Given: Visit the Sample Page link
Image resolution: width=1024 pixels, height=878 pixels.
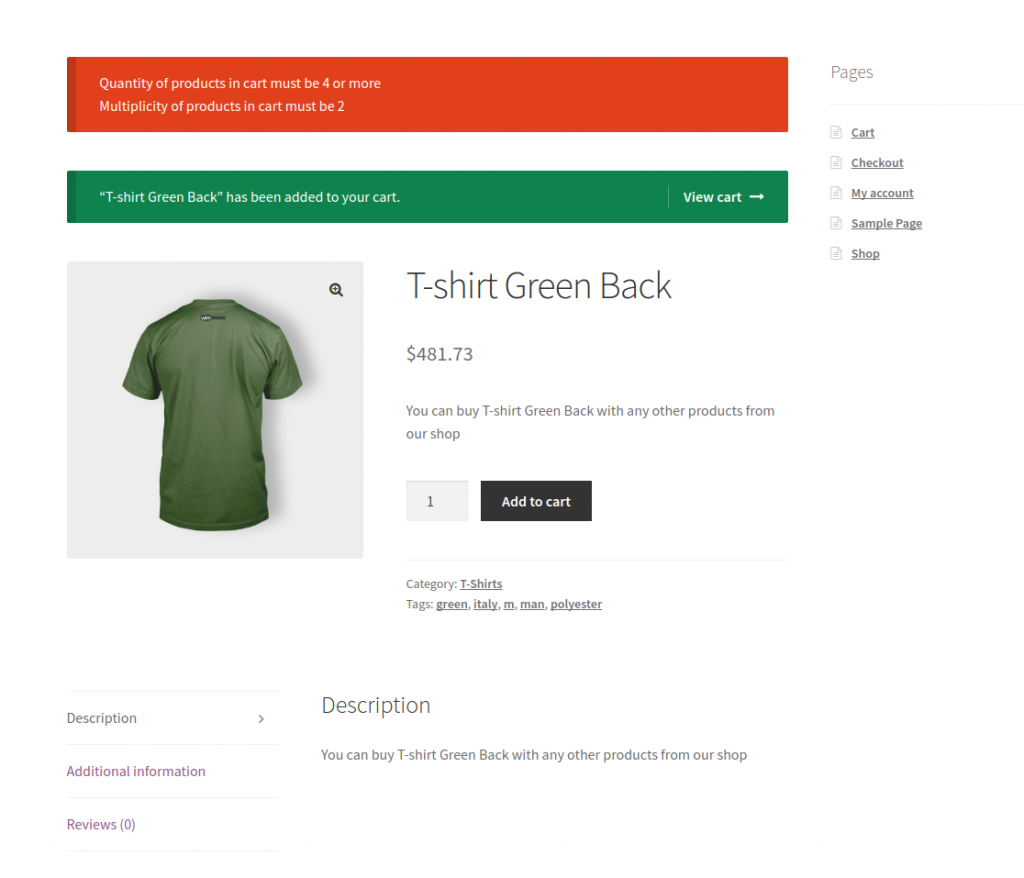Looking at the screenshot, I should pyautogui.click(x=886, y=223).
